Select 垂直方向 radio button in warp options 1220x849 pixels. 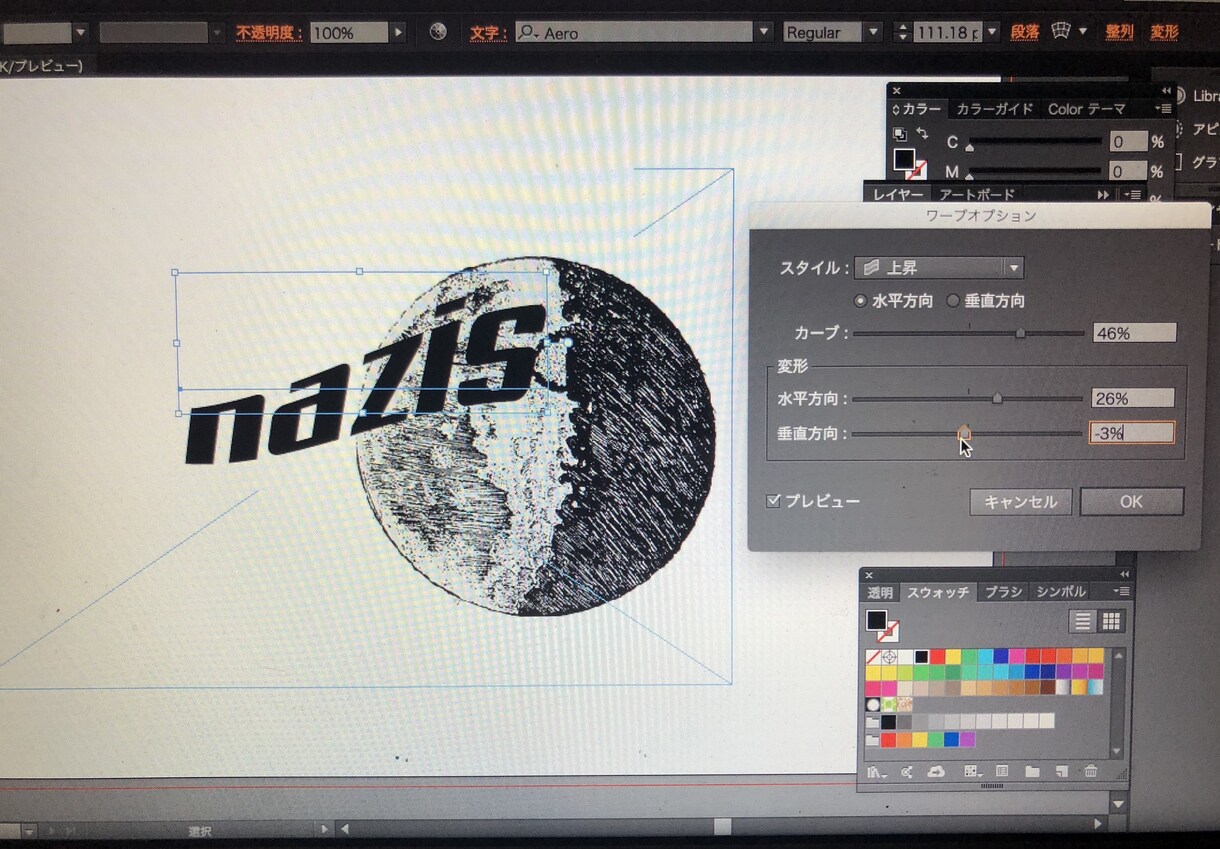[x=953, y=300]
